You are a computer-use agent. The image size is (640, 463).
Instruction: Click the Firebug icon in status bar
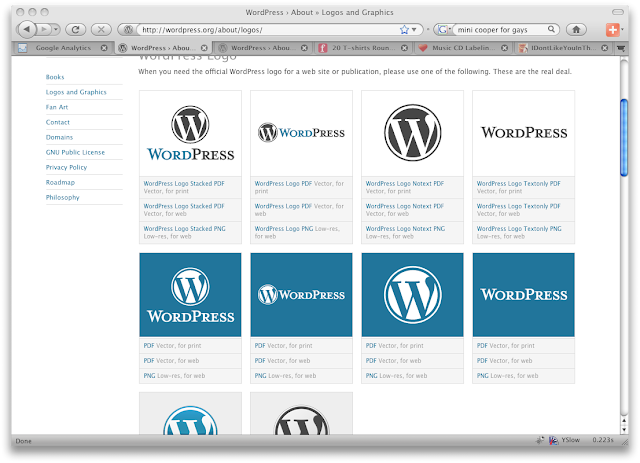(x=540, y=440)
